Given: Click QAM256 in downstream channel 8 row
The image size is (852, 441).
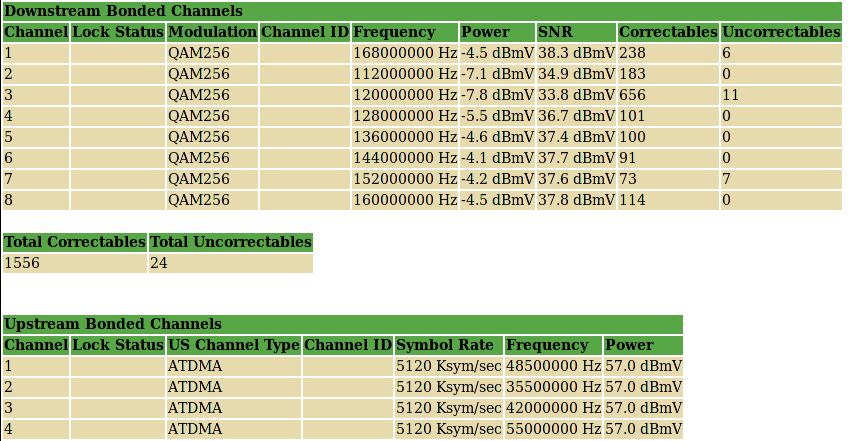Looking at the screenshot, I should coord(198,200).
